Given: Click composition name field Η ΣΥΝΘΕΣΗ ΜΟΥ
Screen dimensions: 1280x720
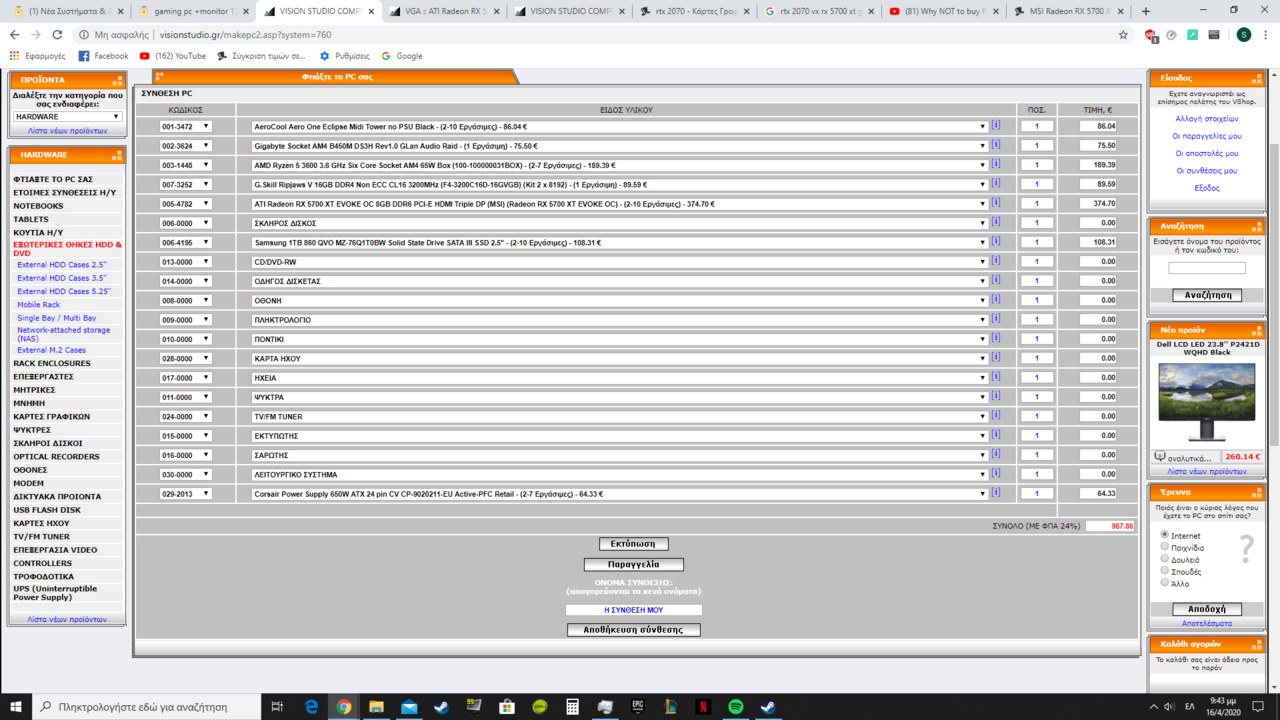Looking at the screenshot, I should tap(633, 610).
